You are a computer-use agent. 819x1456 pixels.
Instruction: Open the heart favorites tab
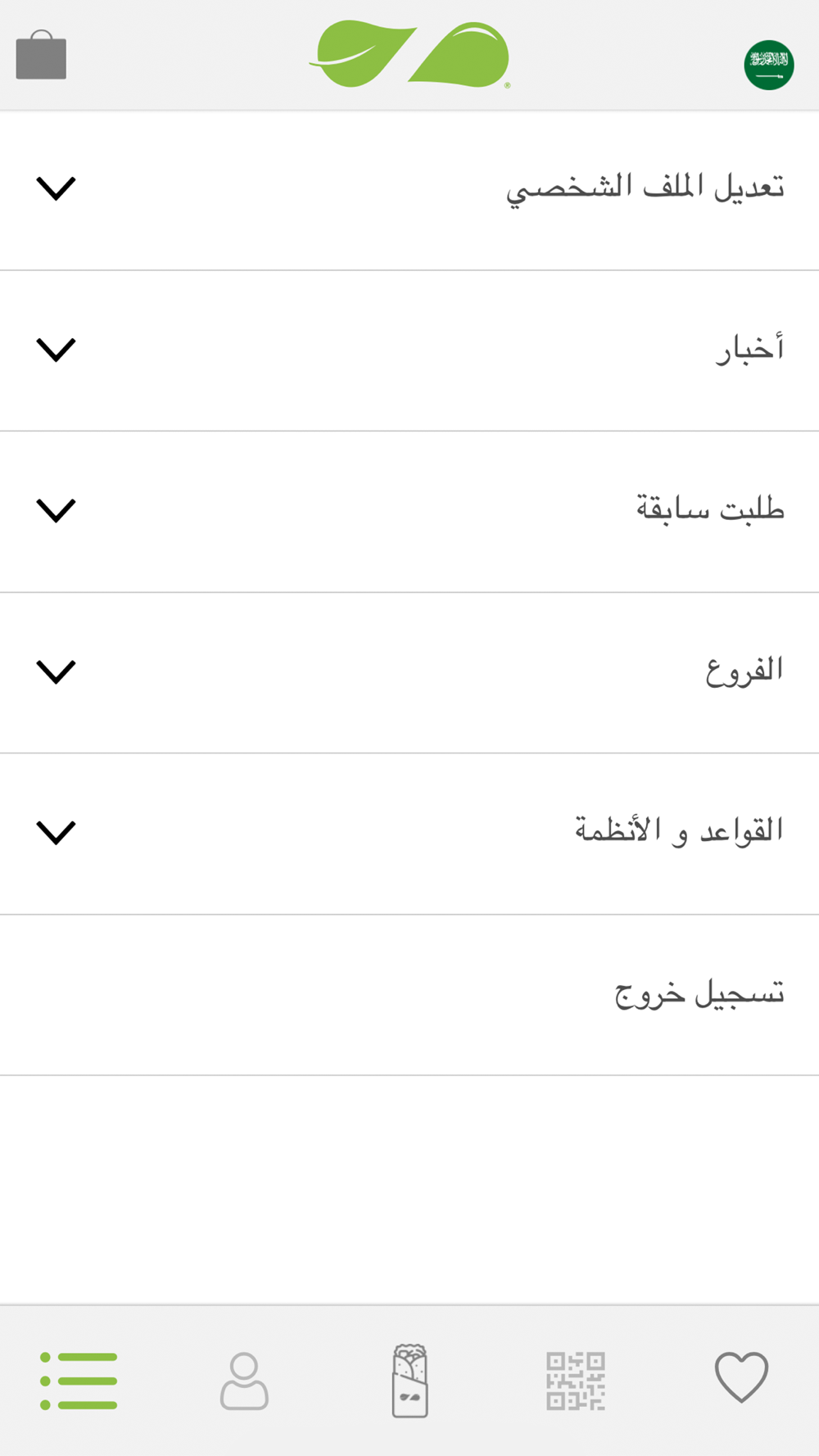[x=741, y=1377]
